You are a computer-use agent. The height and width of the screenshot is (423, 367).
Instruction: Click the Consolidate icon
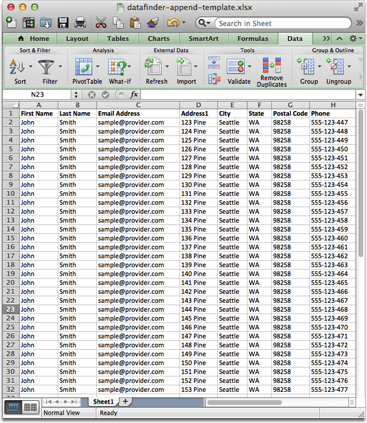[214, 79]
